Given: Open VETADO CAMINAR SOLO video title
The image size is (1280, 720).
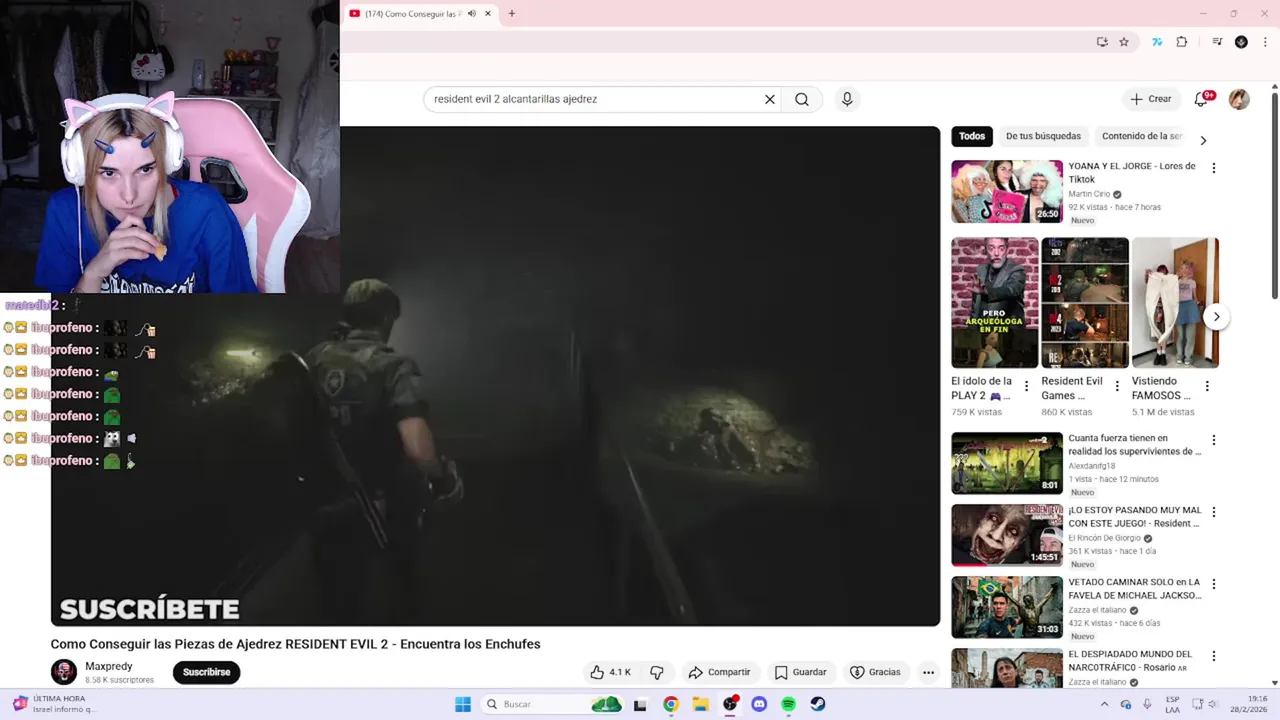Looking at the screenshot, I should (1134, 589).
